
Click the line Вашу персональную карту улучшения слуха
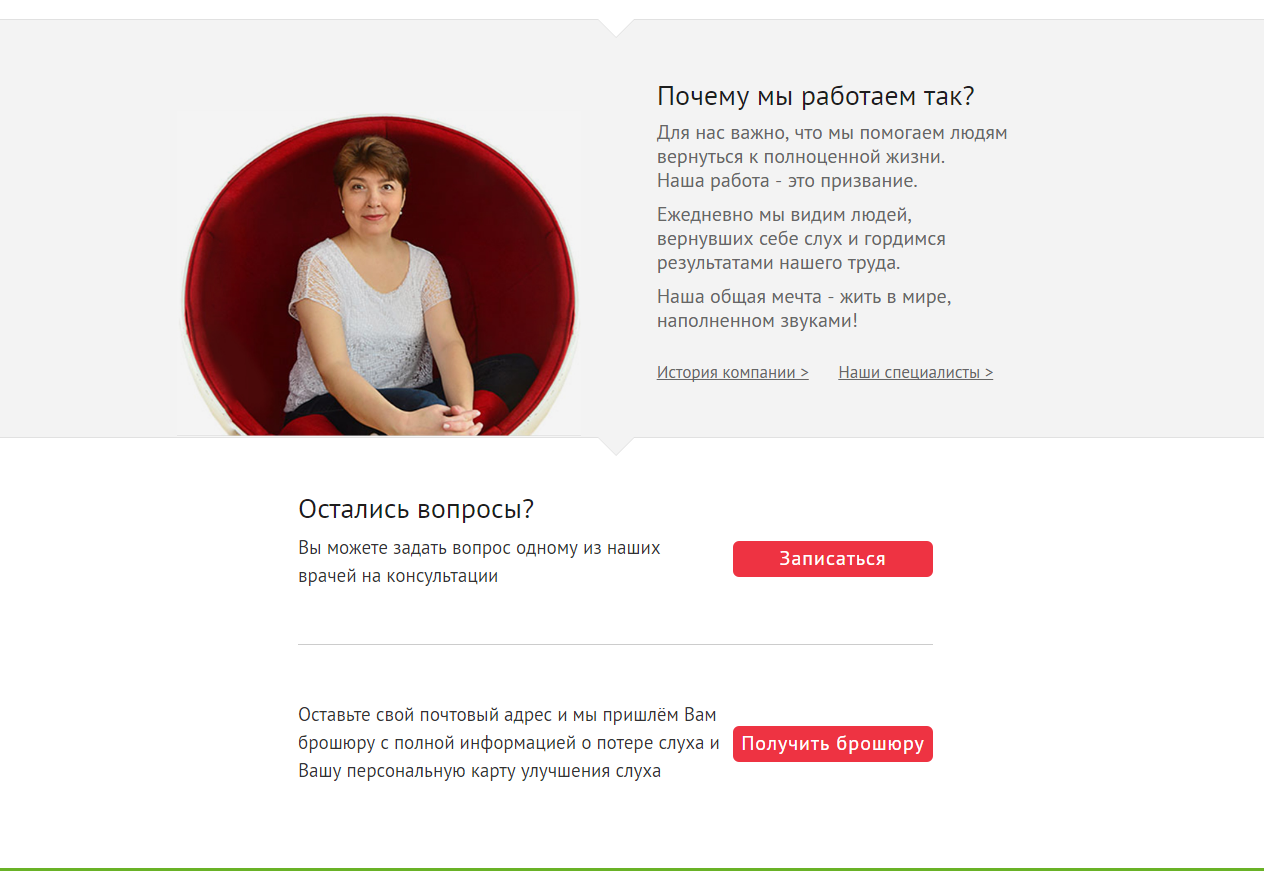coord(479,771)
